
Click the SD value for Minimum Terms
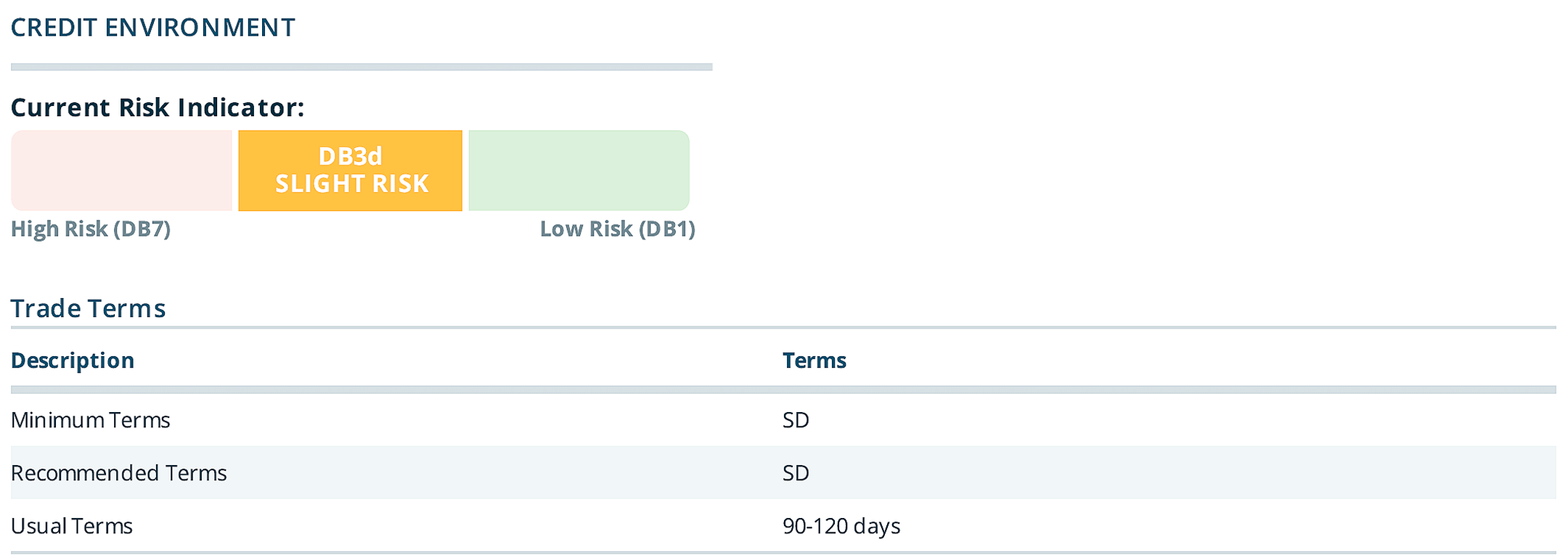[x=796, y=420]
